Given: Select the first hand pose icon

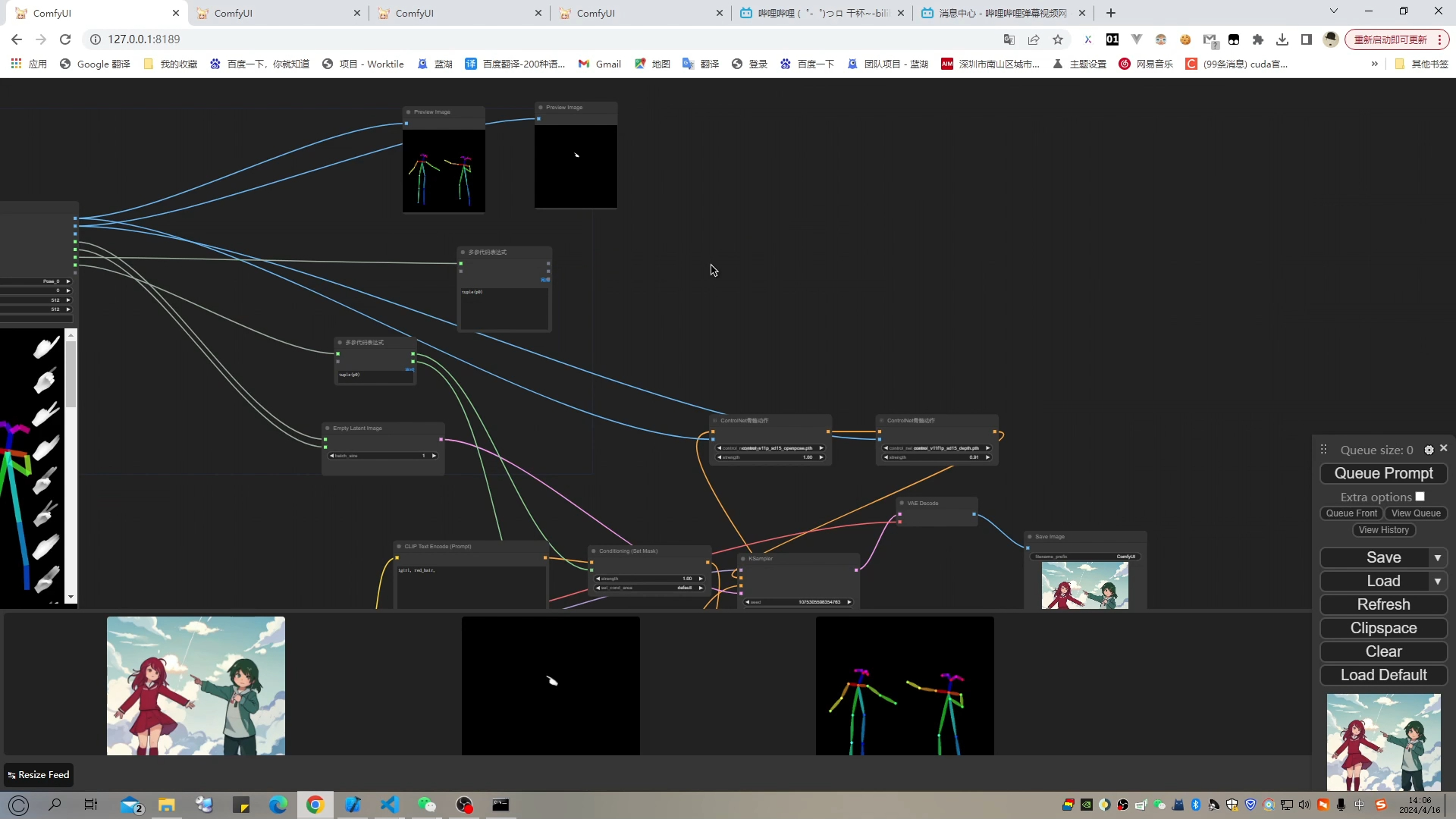Looking at the screenshot, I should point(45,347).
